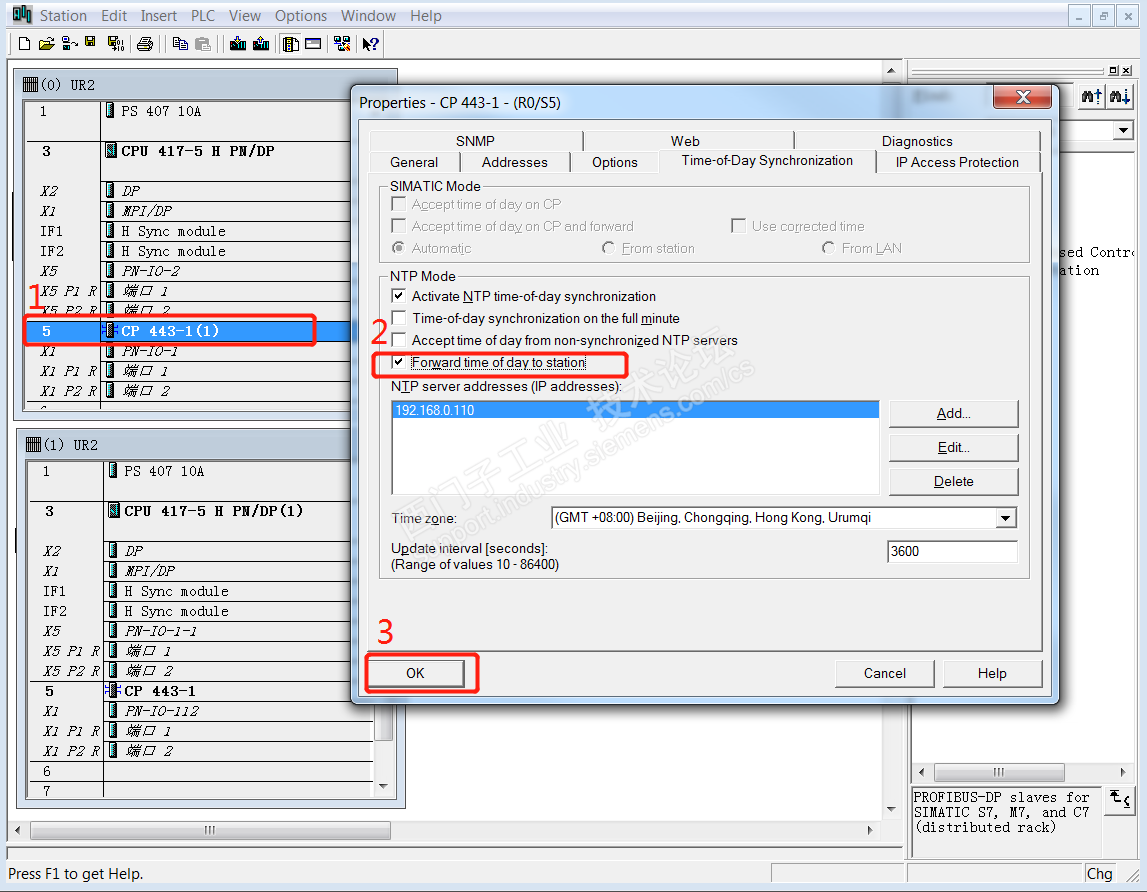Click the CP 443-1 module icon in rack 1
The height and width of the screenshot is (892, 1147).
click(x=113, y=691)
